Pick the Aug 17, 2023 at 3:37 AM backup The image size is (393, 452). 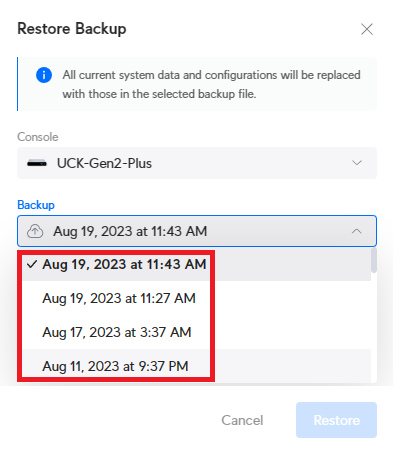[196, 332]
